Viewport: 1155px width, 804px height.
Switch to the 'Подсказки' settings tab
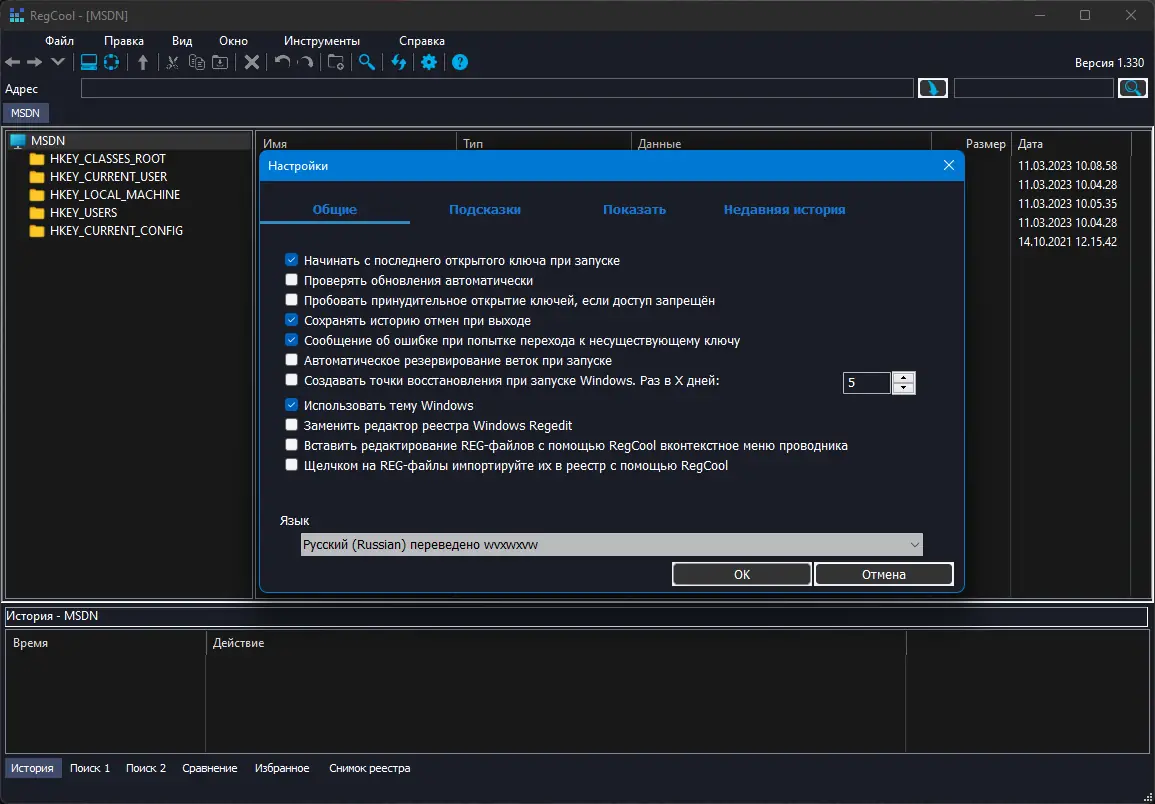[484, 210]
